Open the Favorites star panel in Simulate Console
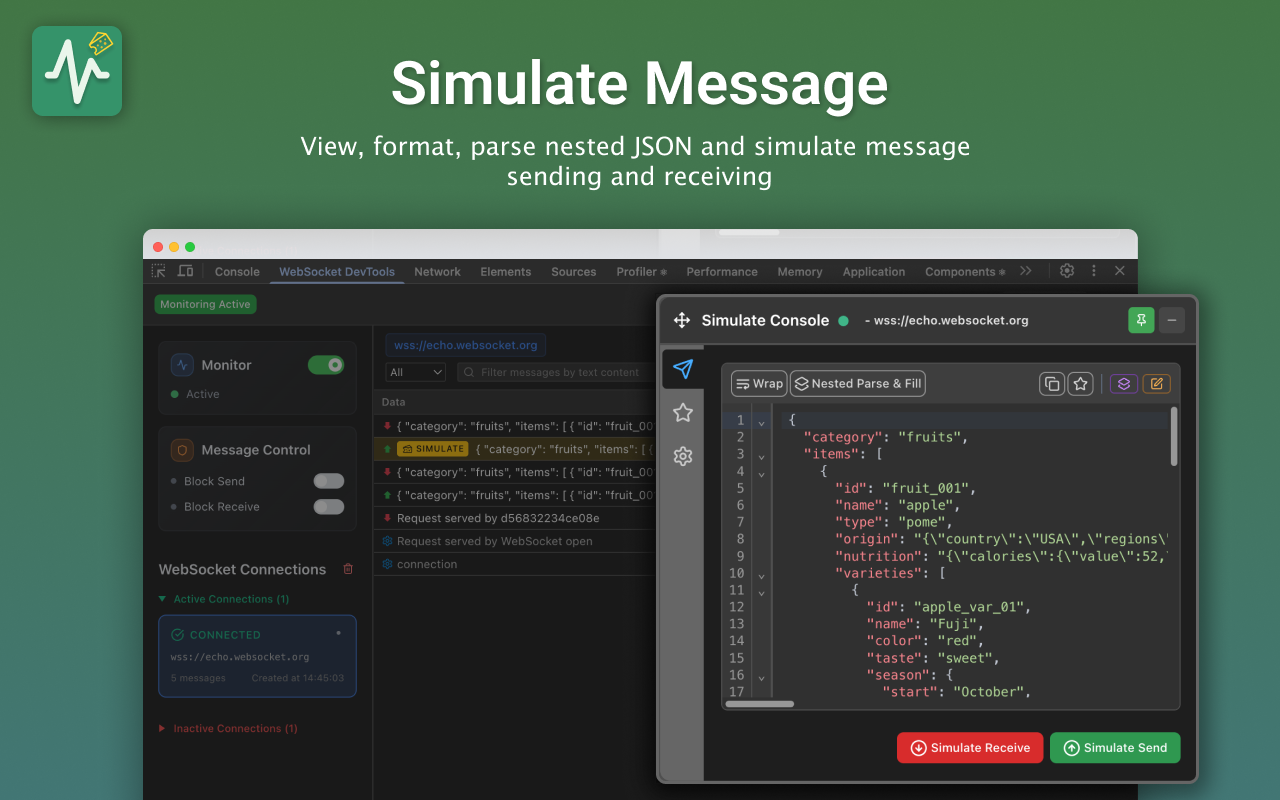 pos(683,412)
